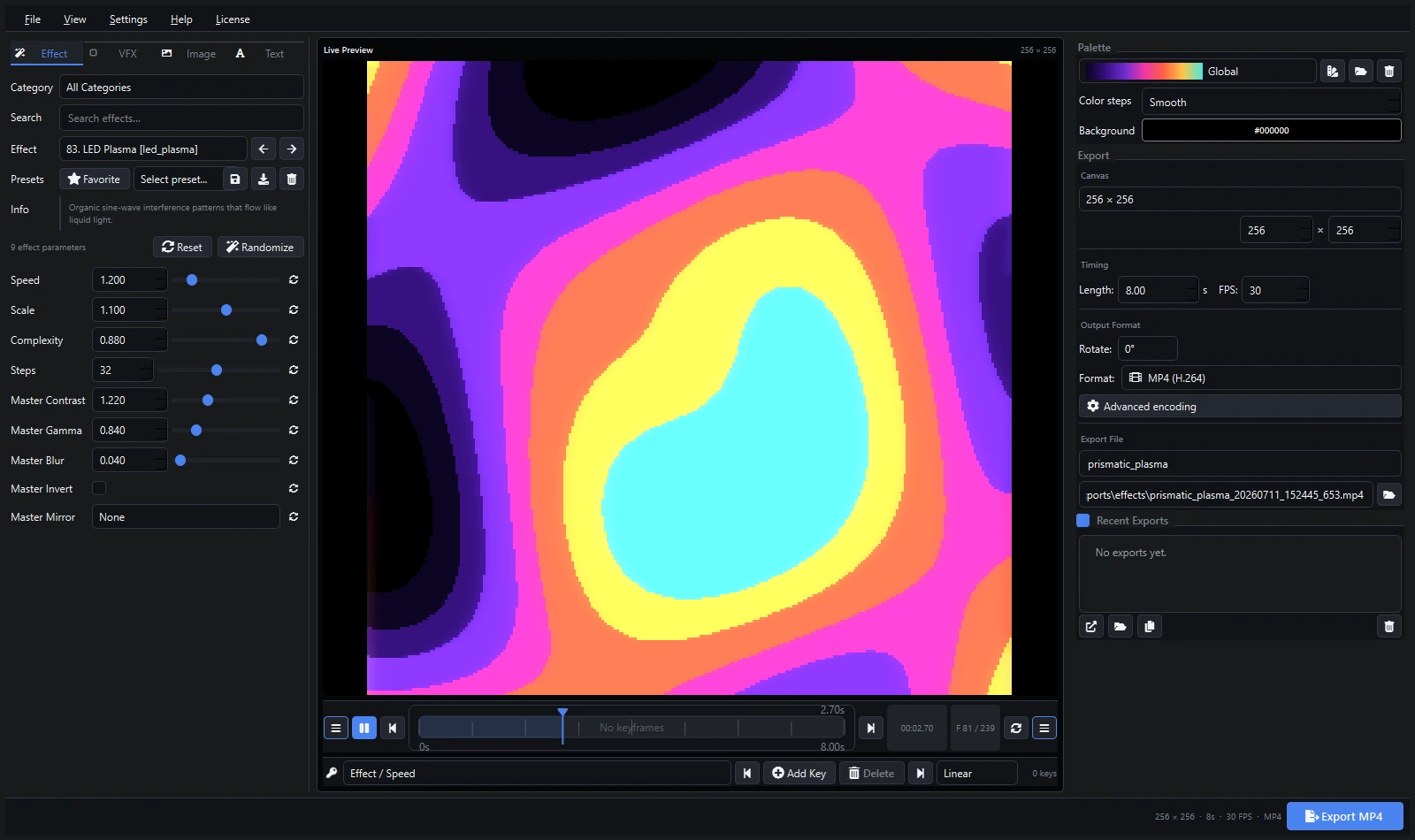This screenshot has height=840, width=1415.
Task: Reset the Master Contrast parameter icon
Action: click(294, 400)
